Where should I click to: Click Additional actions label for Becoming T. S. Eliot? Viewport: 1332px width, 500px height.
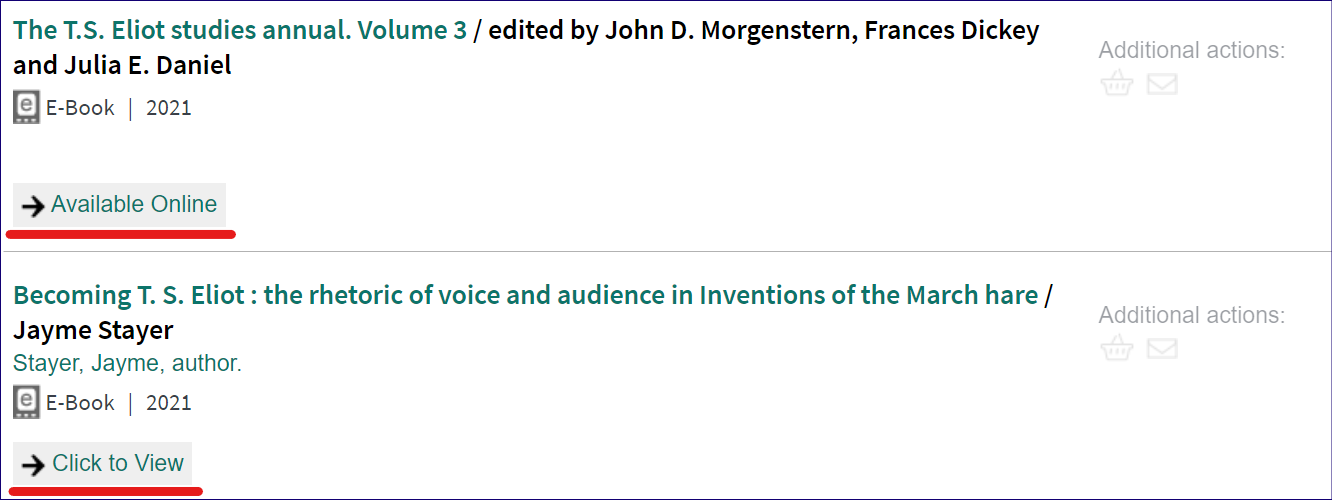click(x=1192, y=315)
